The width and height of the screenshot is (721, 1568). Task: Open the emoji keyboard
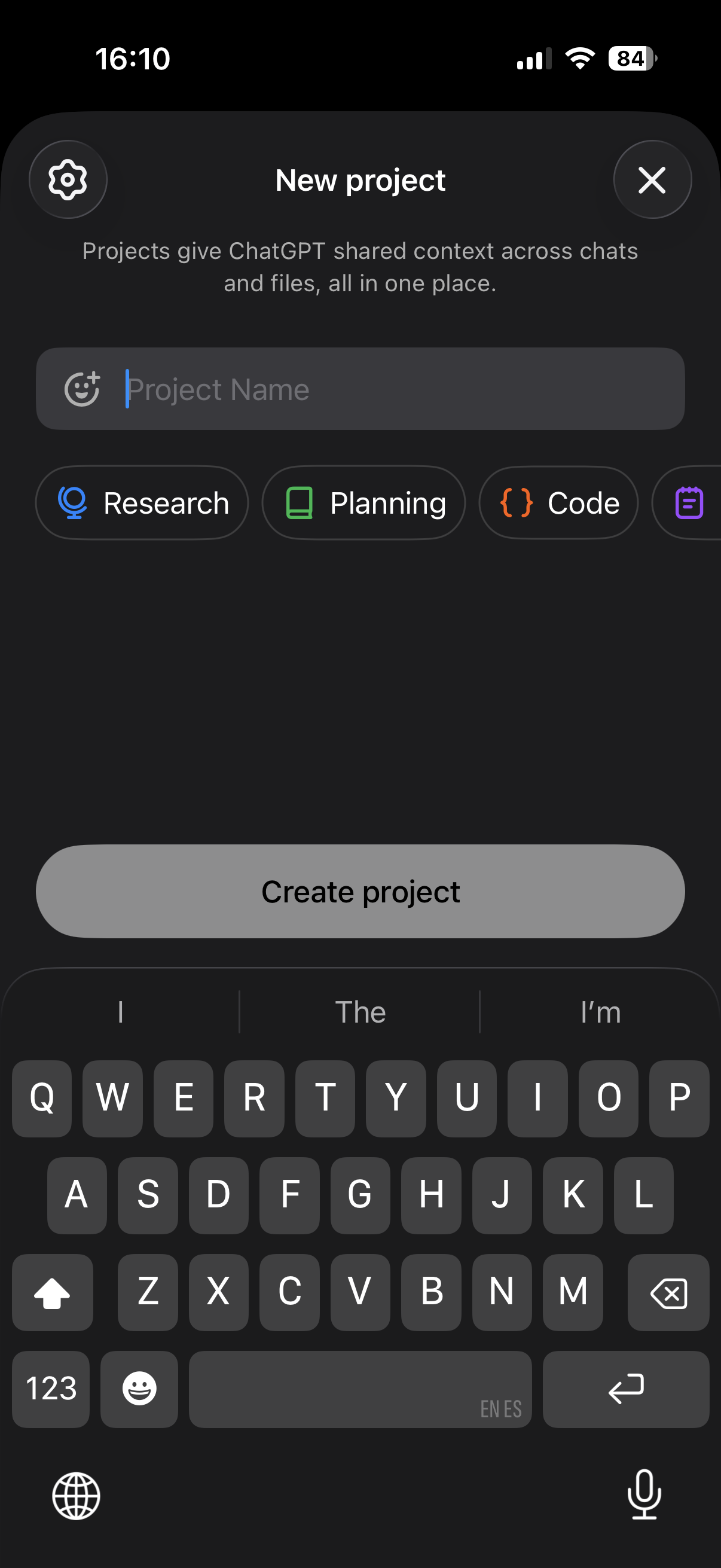(139, 1389)
